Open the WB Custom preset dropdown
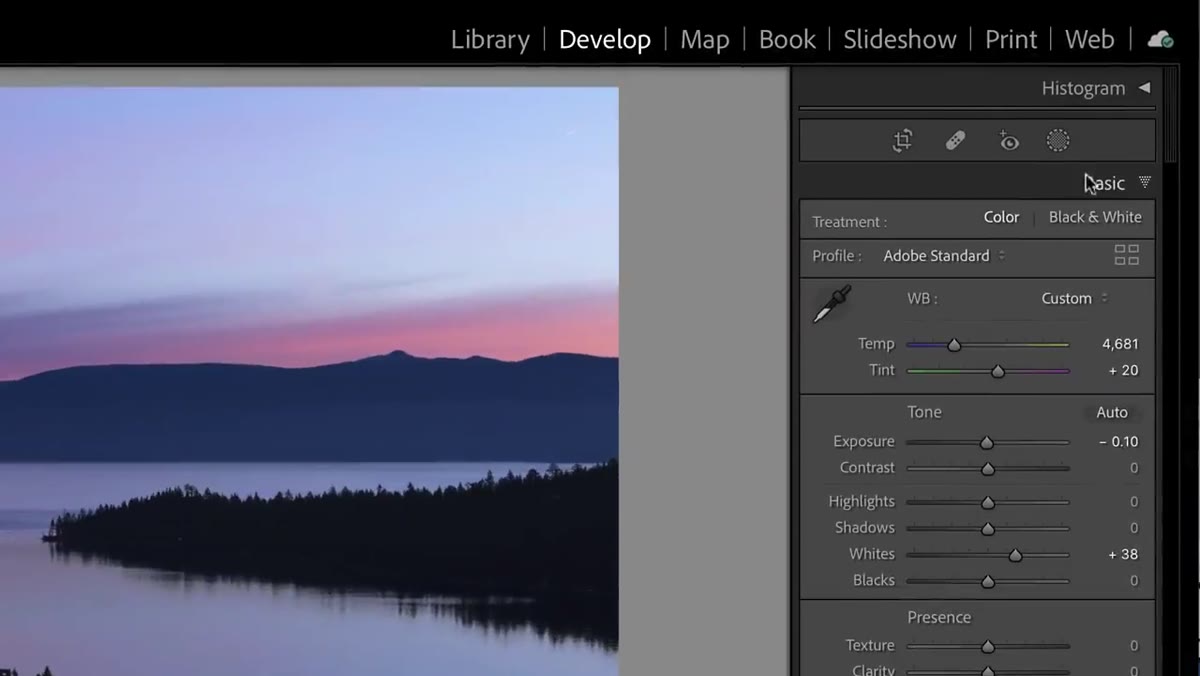The height and width of the screenshot is (676, 1200). 1074,298
